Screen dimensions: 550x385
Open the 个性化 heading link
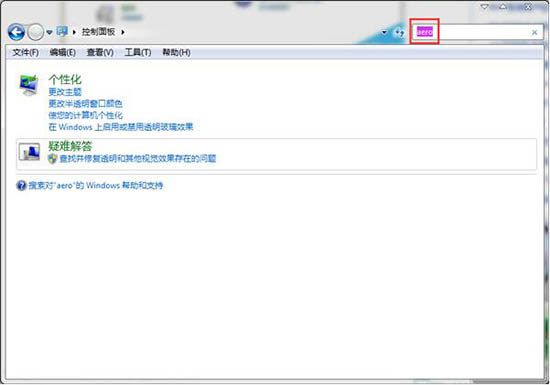[65, 80]
